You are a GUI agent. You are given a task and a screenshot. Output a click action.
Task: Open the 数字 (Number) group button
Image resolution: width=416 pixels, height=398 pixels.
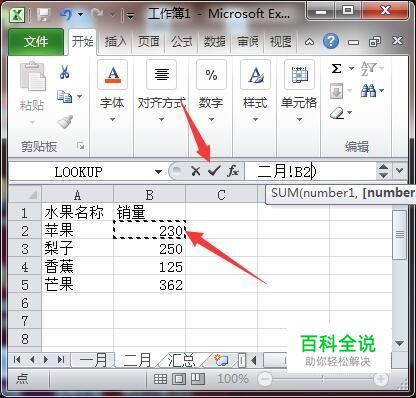point(211,92)
